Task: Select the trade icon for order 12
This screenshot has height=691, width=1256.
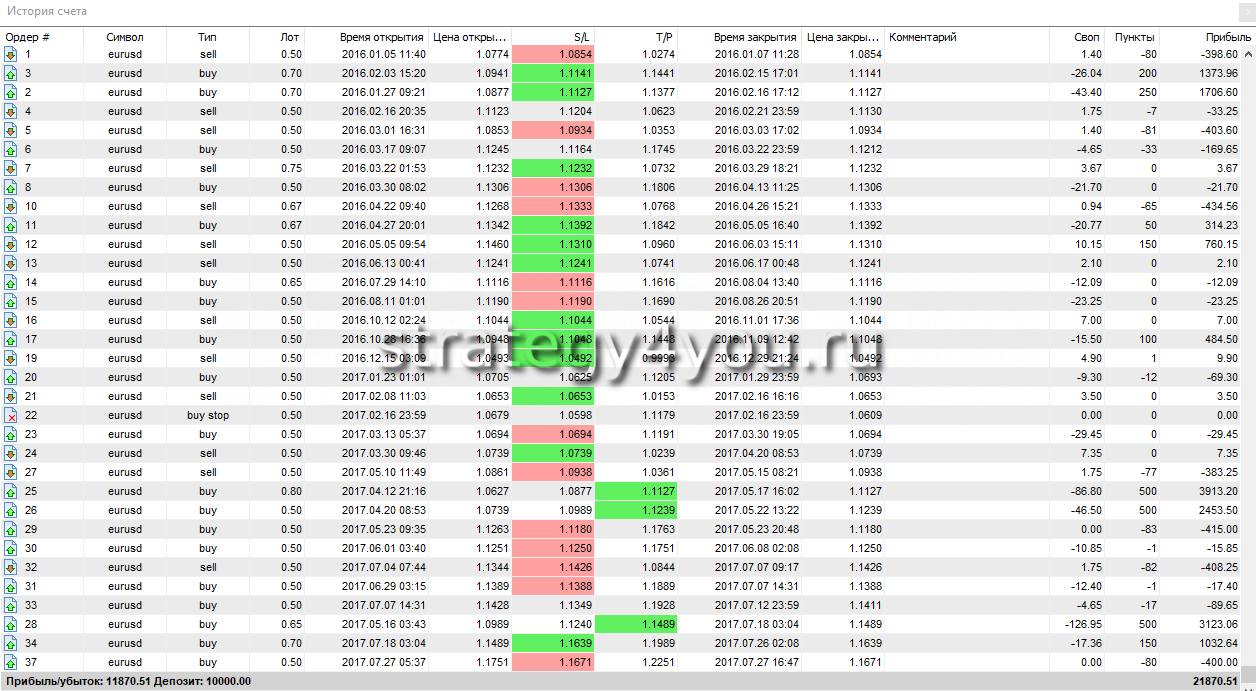Action: pos(11,244)
